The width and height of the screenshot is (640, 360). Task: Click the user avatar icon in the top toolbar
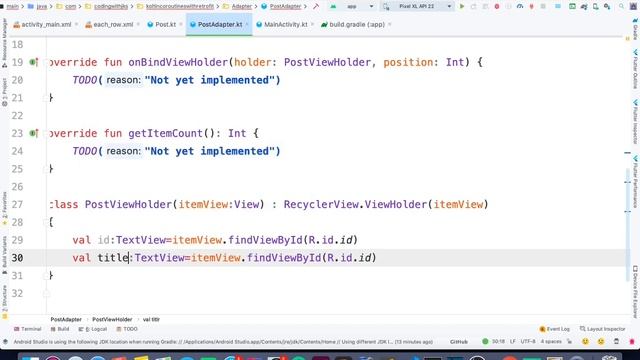[633, 7]
